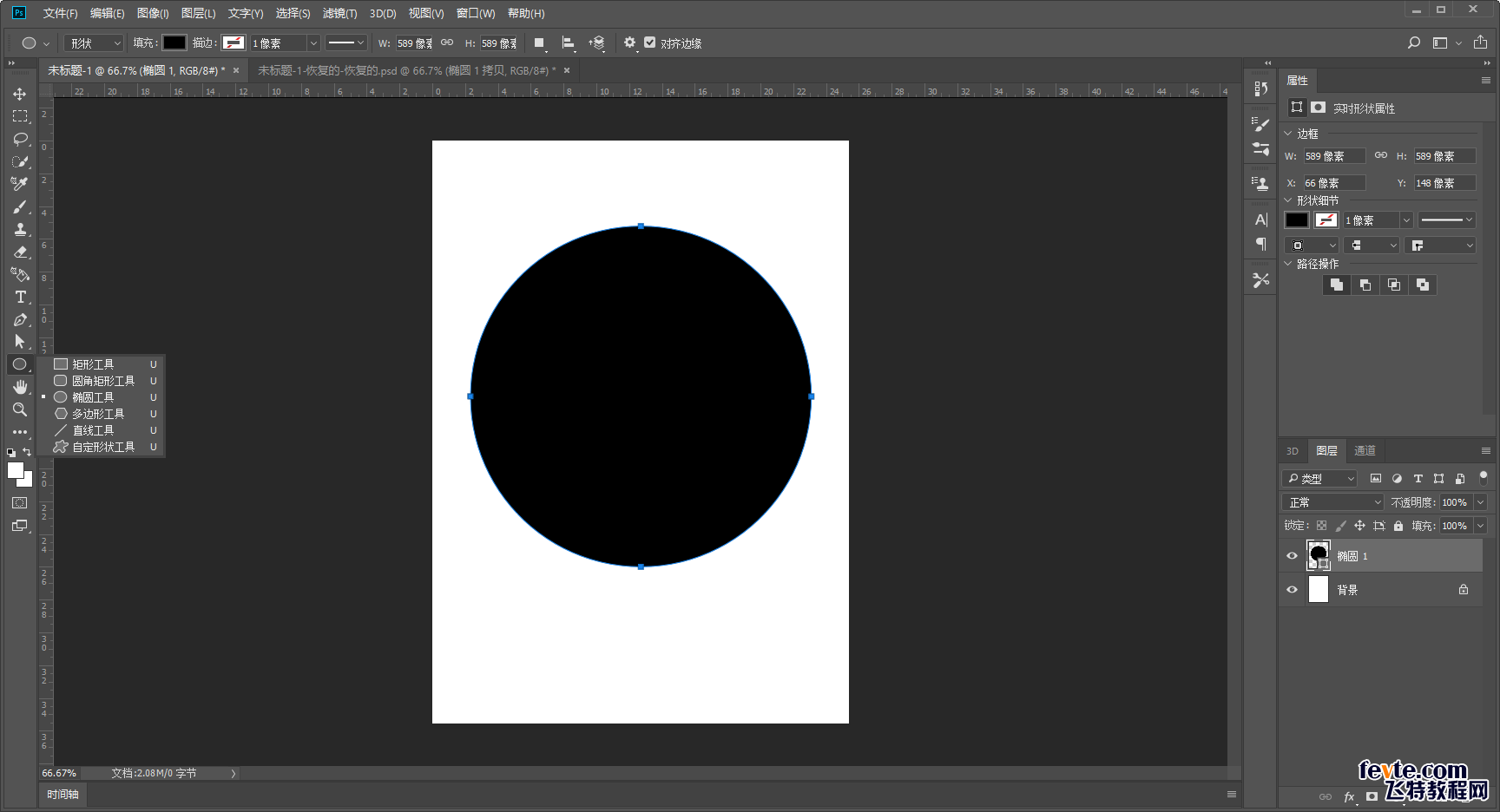Change screen mode icon in toolbar
Image resolution: width=1500 pixels, height=812 pixels.
pyautogui.click(x=19, y=526)
